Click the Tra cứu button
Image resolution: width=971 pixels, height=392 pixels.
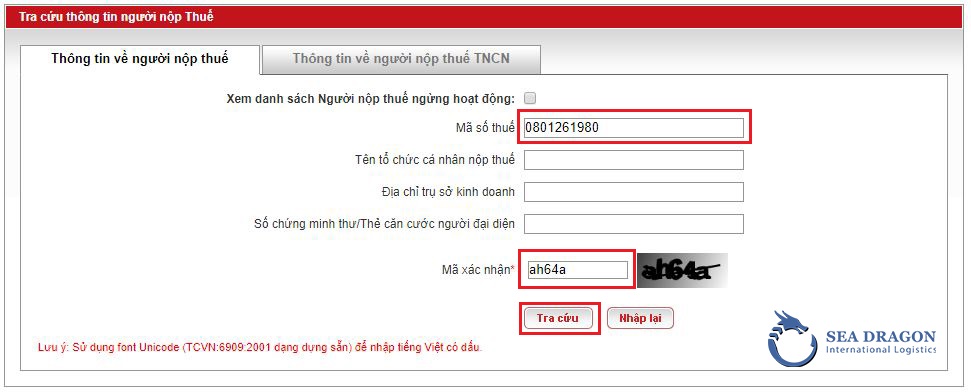(x=558, y=318)
